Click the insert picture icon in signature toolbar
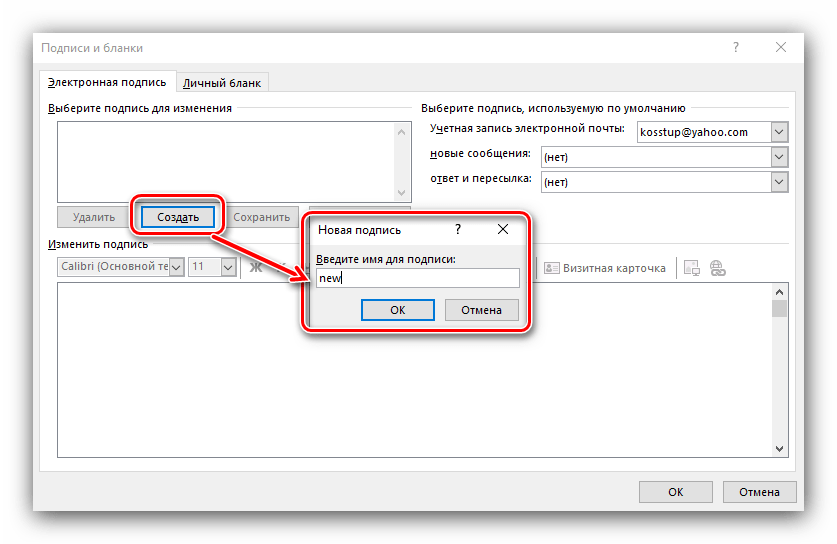Viewport: 837px width, 544px height. [x=691, y=268]
